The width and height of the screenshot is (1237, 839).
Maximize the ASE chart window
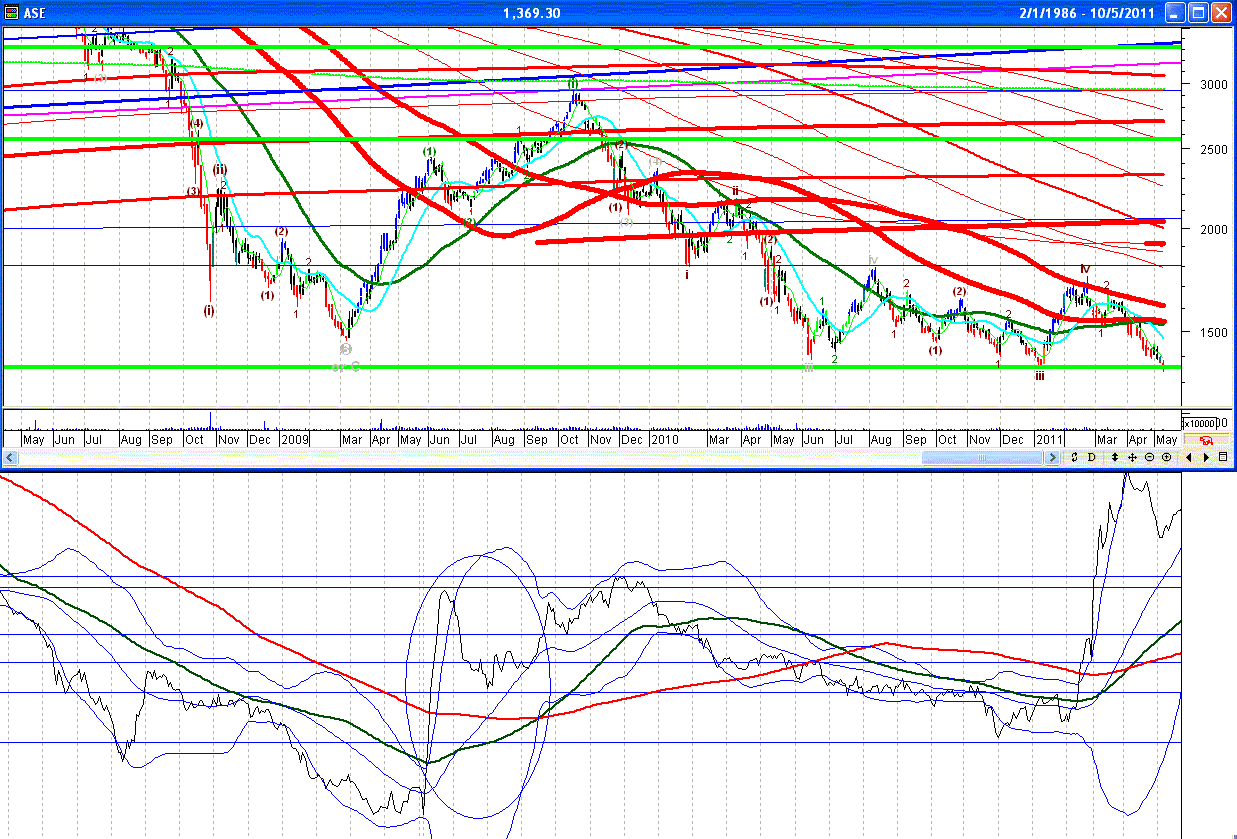1198,12
